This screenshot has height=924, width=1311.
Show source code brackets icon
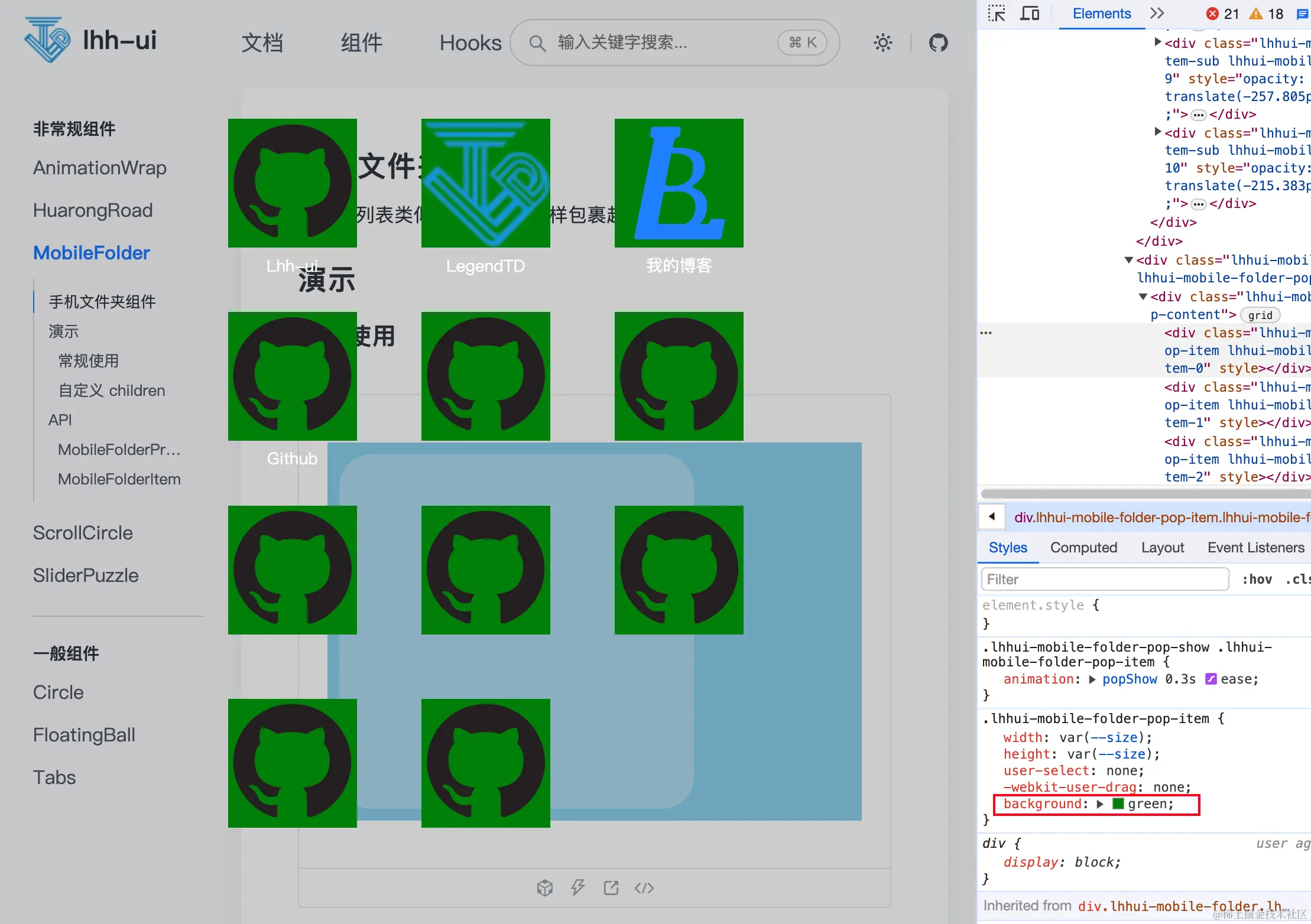pos(644,887)
